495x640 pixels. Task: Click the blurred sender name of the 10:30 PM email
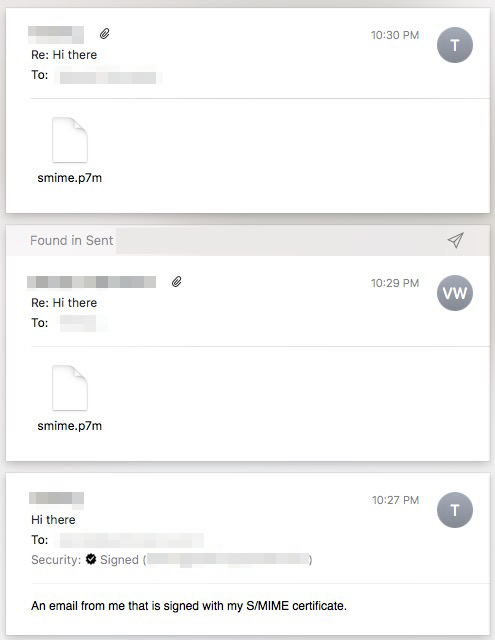(x=56, y=34)
